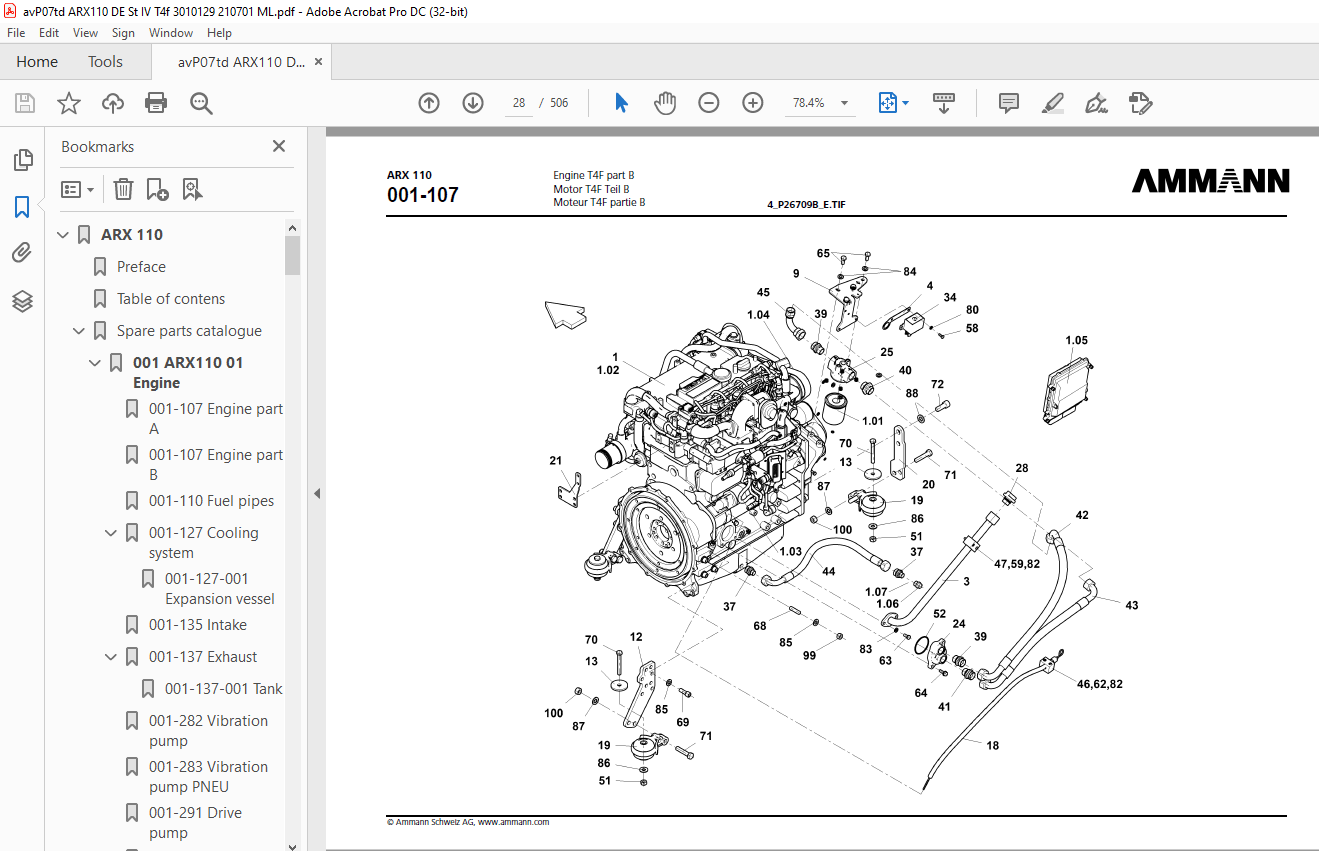Add a comment with speech bubble icon
1319x851 pixels.
[x=1009, y=103]
